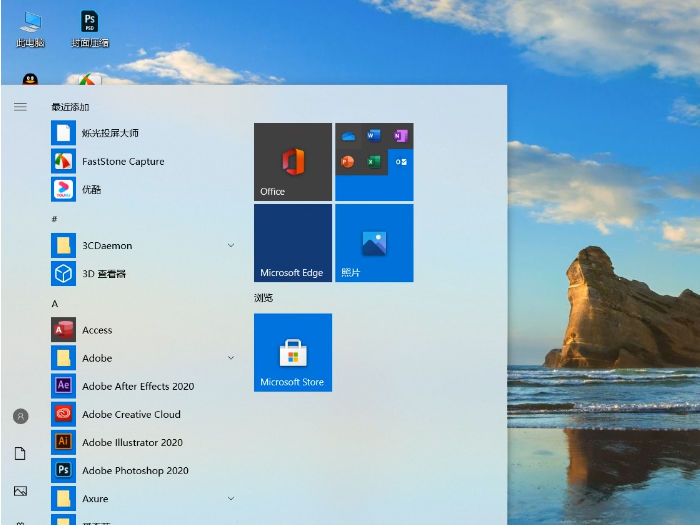Open the user account icon in Start sidebar

[x=21, y=416]
